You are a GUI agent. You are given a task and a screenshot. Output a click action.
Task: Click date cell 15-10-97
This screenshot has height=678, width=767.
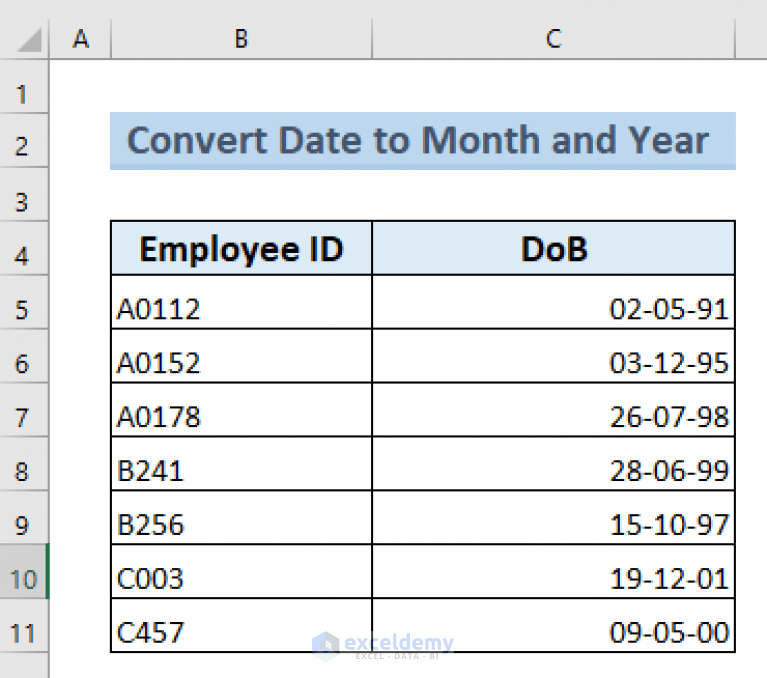coord(554,517)
